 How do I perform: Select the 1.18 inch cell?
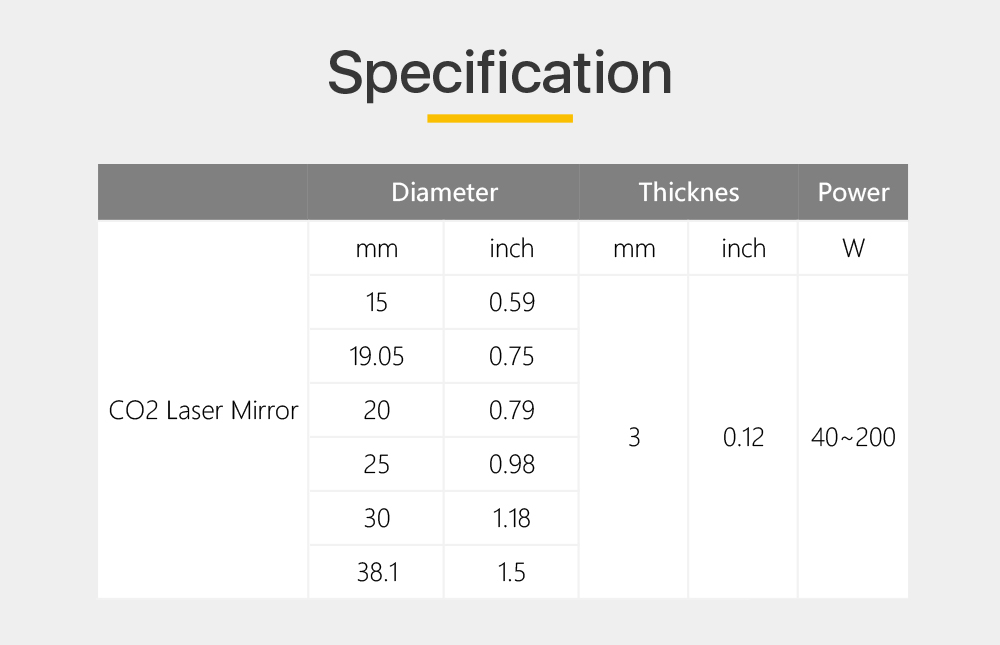point(511,518)
